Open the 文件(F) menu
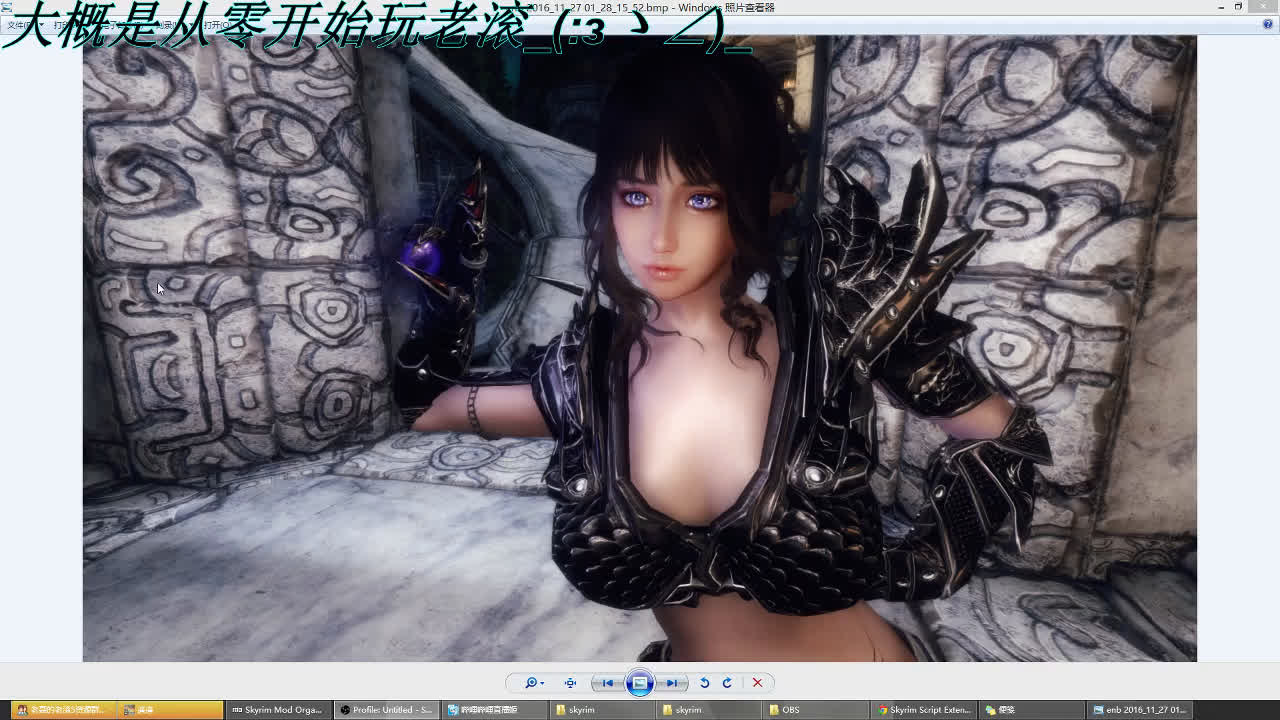The width and height of the screenshot is (1280, 720). [x=15, y=25]
